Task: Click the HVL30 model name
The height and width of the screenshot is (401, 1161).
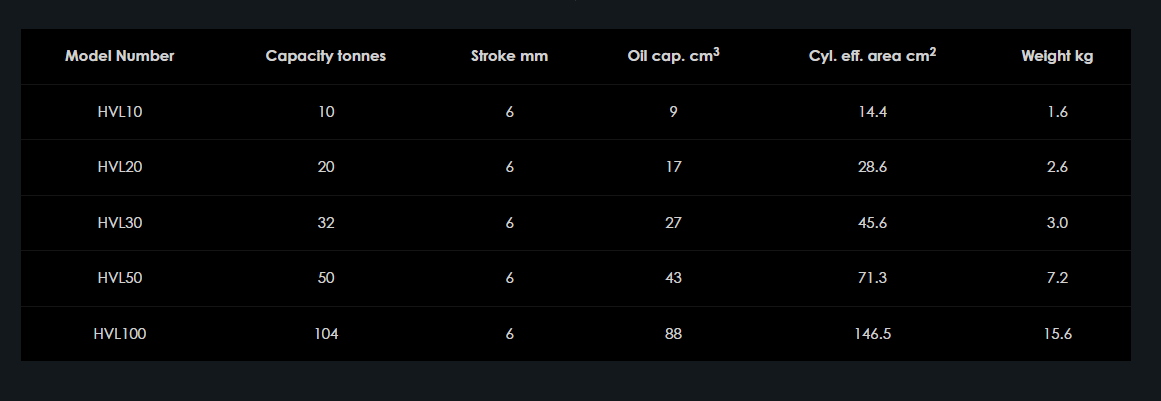Action: [120, 223]
